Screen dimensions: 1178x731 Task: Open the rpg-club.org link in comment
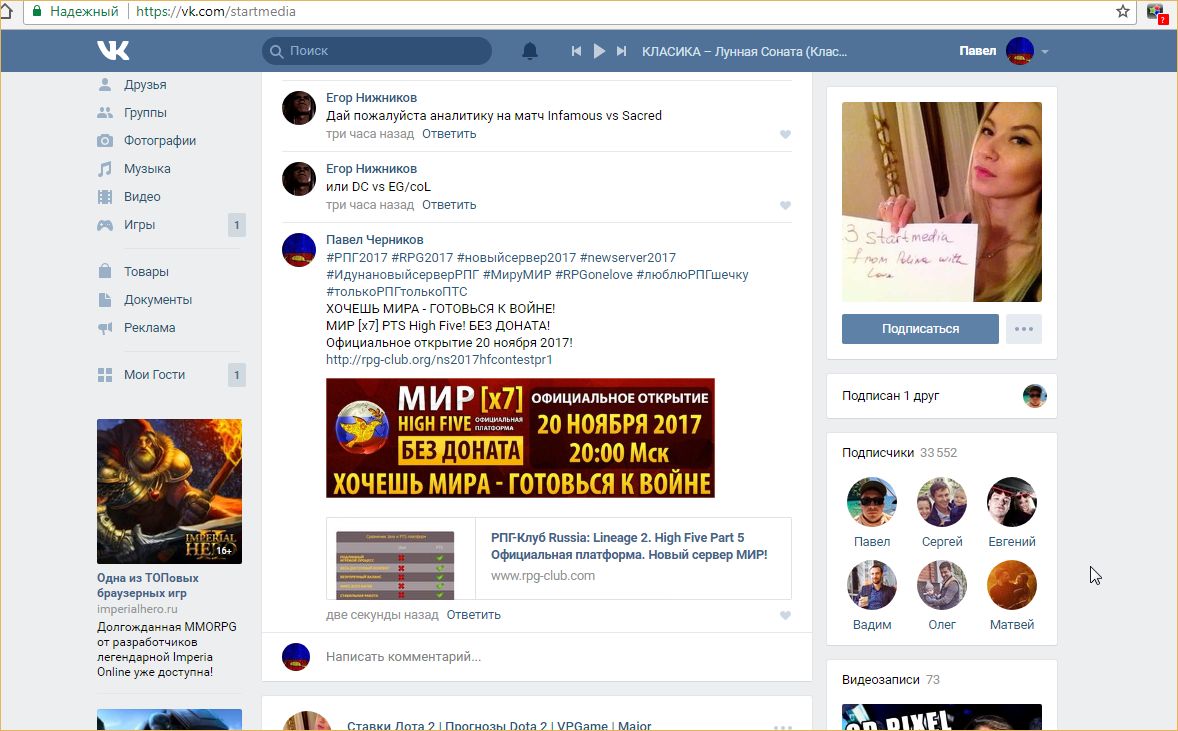(x=439, y=360)
